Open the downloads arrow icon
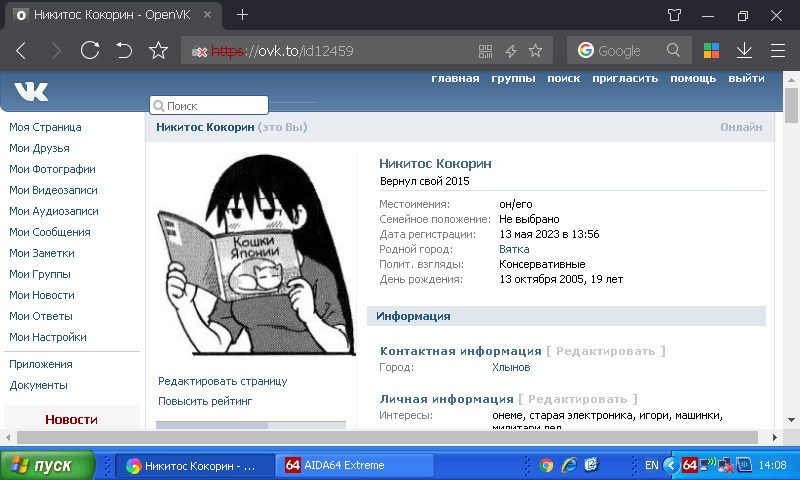Image resolution: width=800 pixels, height=480 pixels. [744, 50]
